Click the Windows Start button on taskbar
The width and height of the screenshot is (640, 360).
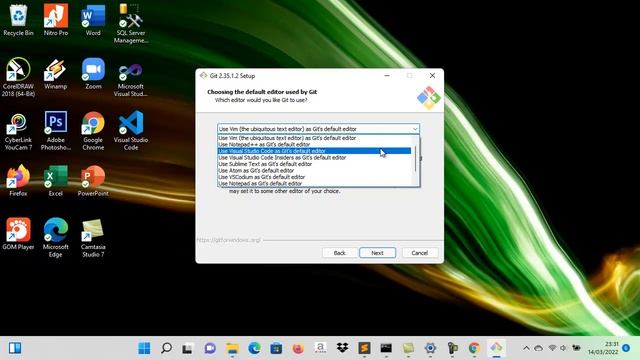(x=144, y=348)
